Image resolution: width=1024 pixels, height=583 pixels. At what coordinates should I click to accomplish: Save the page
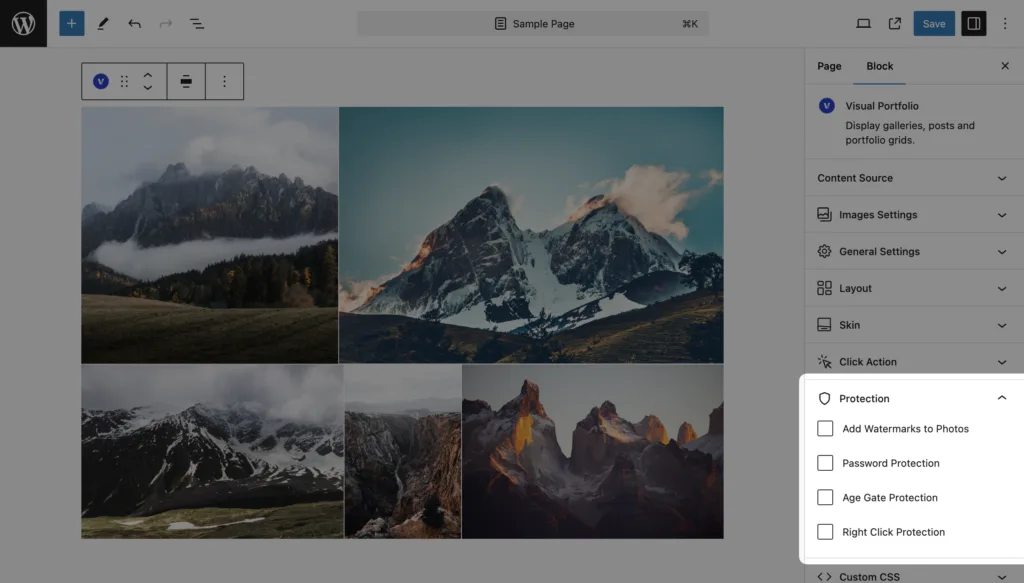click(x=934, y=24)
